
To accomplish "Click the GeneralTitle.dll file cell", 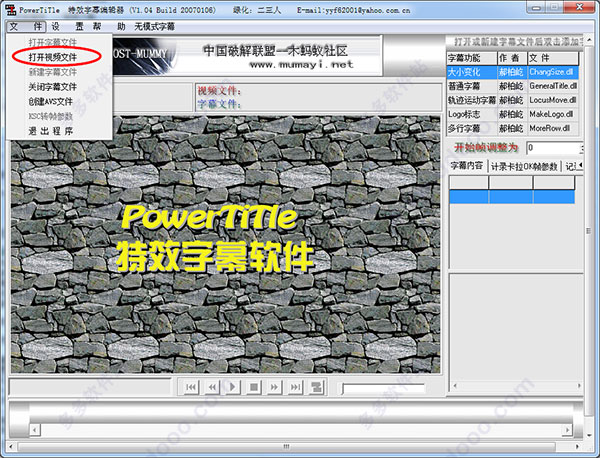I will (553, 86).
